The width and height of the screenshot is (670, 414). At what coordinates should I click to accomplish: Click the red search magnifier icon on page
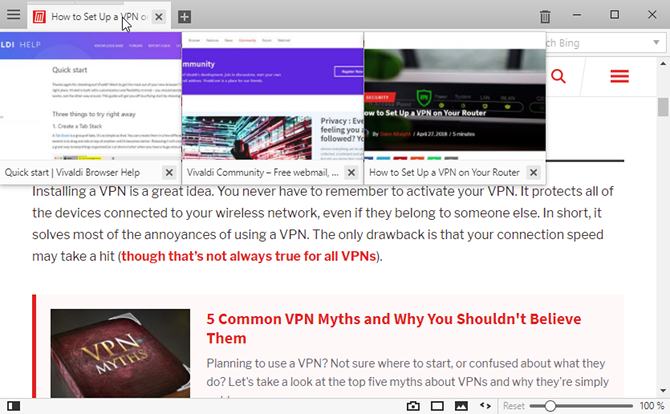tap(558, 76)
